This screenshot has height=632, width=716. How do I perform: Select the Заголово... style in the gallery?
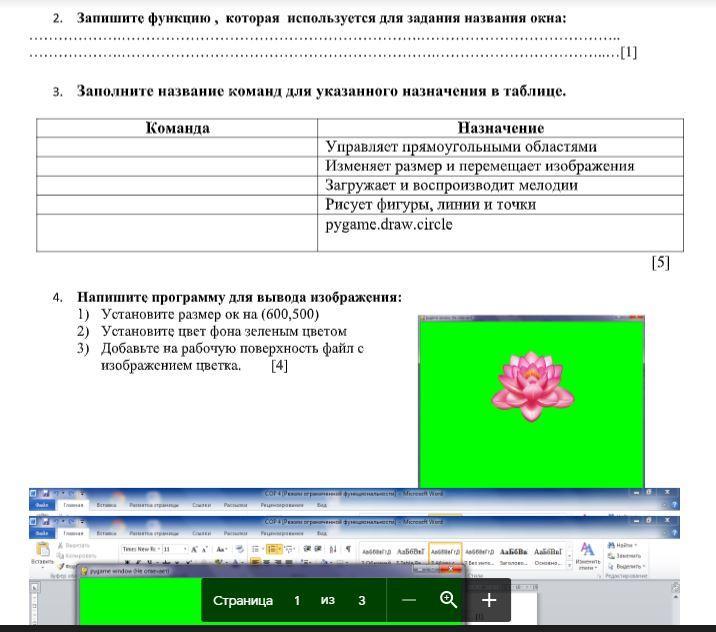click(x=513, y=555)
